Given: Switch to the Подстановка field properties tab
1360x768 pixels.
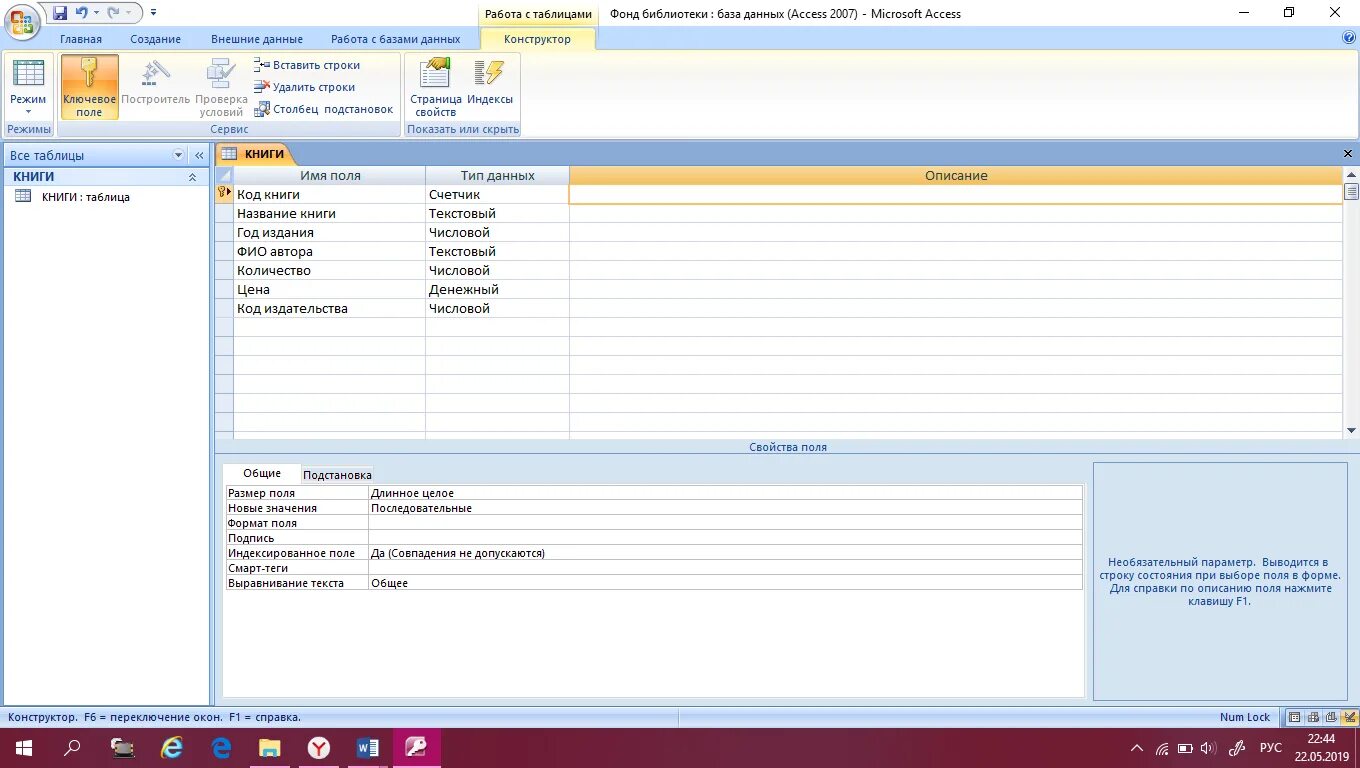Looking at the screenshot, I should [x=337, y=475].
